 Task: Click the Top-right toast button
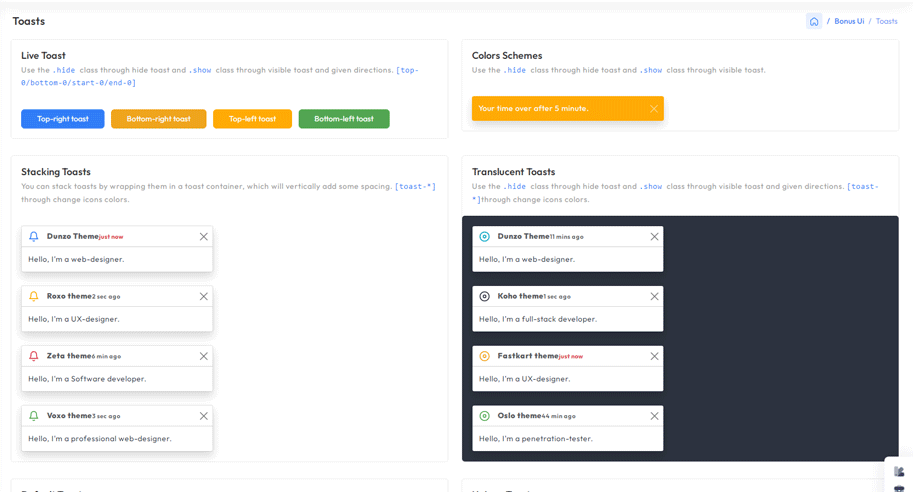point(63,119)
